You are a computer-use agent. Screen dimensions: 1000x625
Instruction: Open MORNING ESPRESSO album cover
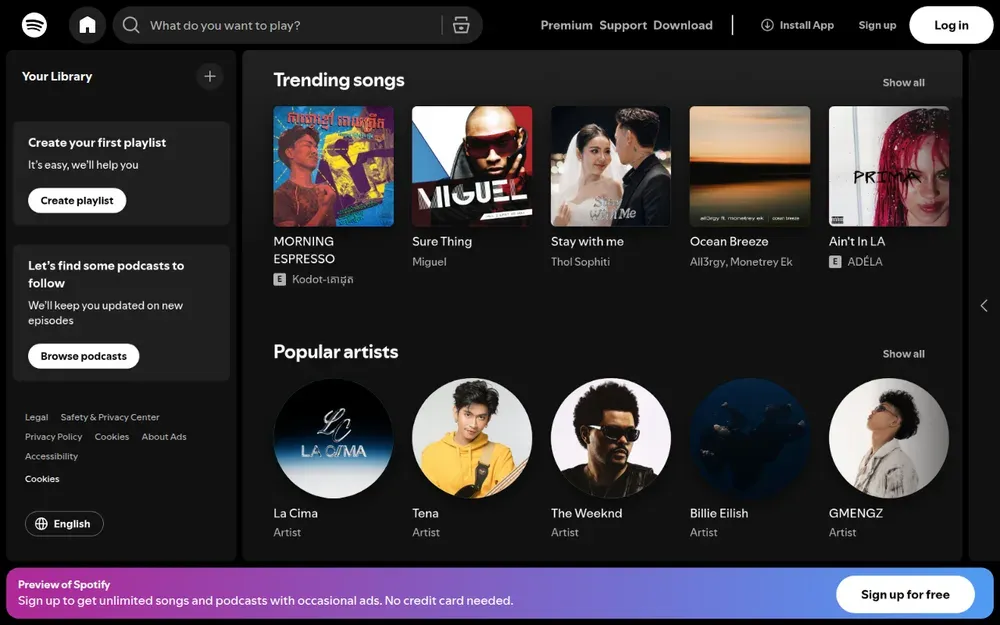pyautogui.click(x=334, y=166)
